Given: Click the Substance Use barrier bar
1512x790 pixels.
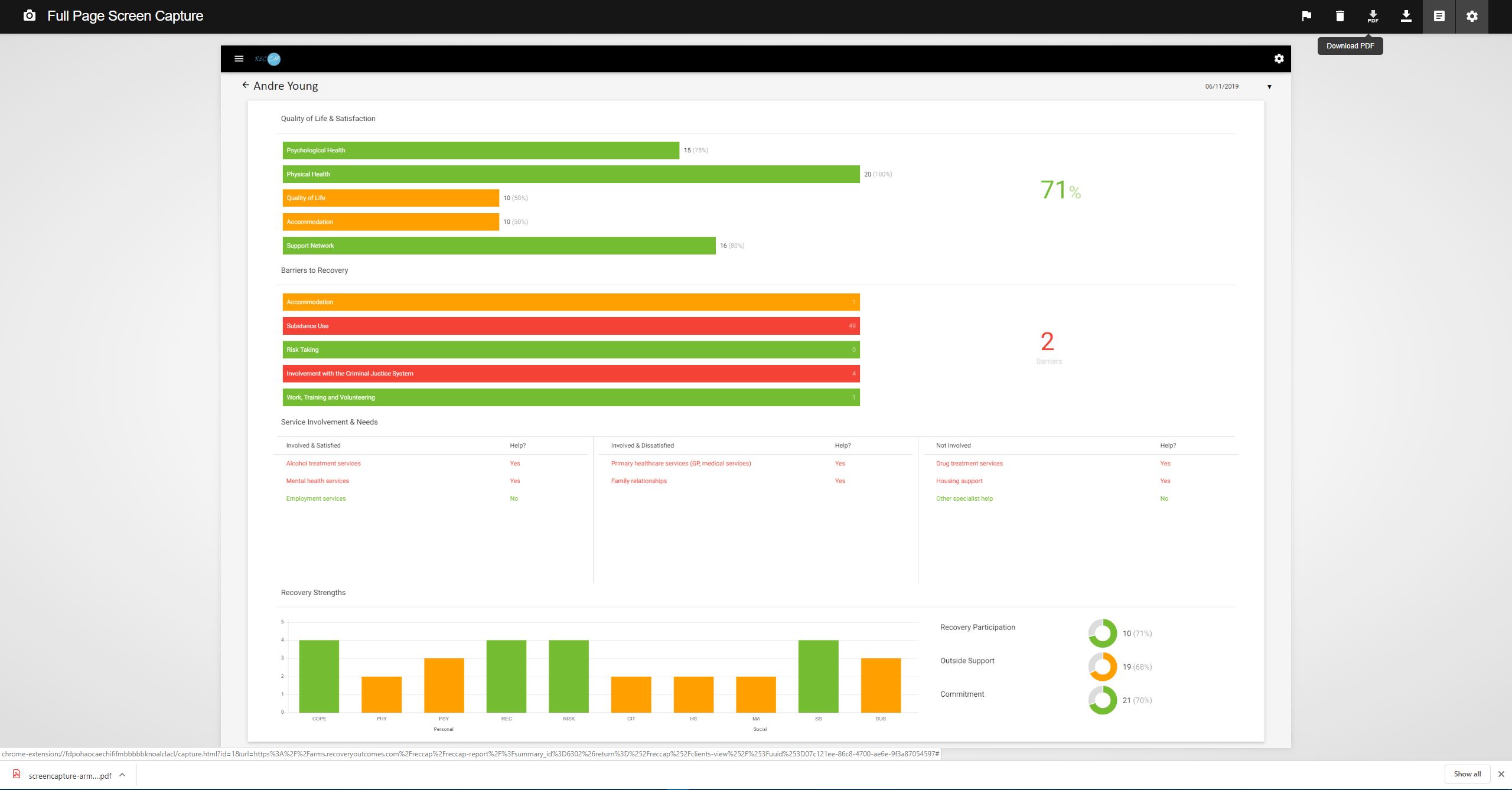Looking at the screenshot, I should [571, 326].
